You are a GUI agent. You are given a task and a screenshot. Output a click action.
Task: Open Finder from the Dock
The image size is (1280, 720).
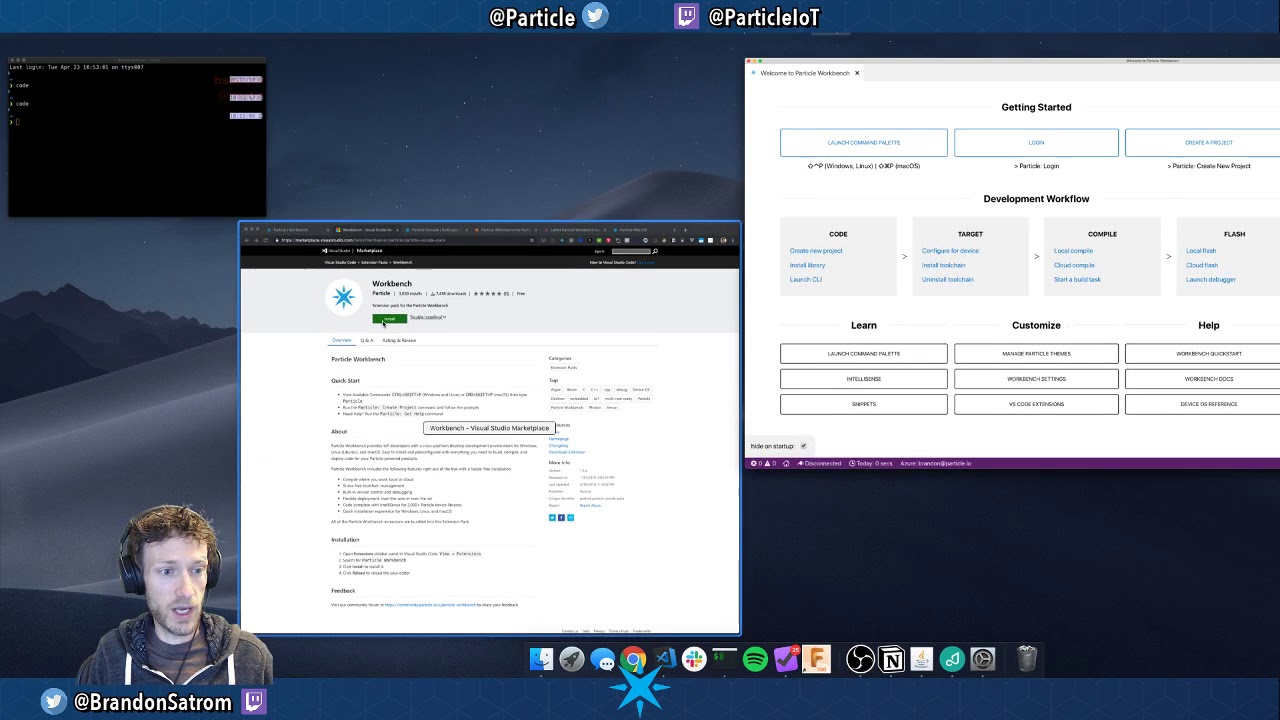541,659
